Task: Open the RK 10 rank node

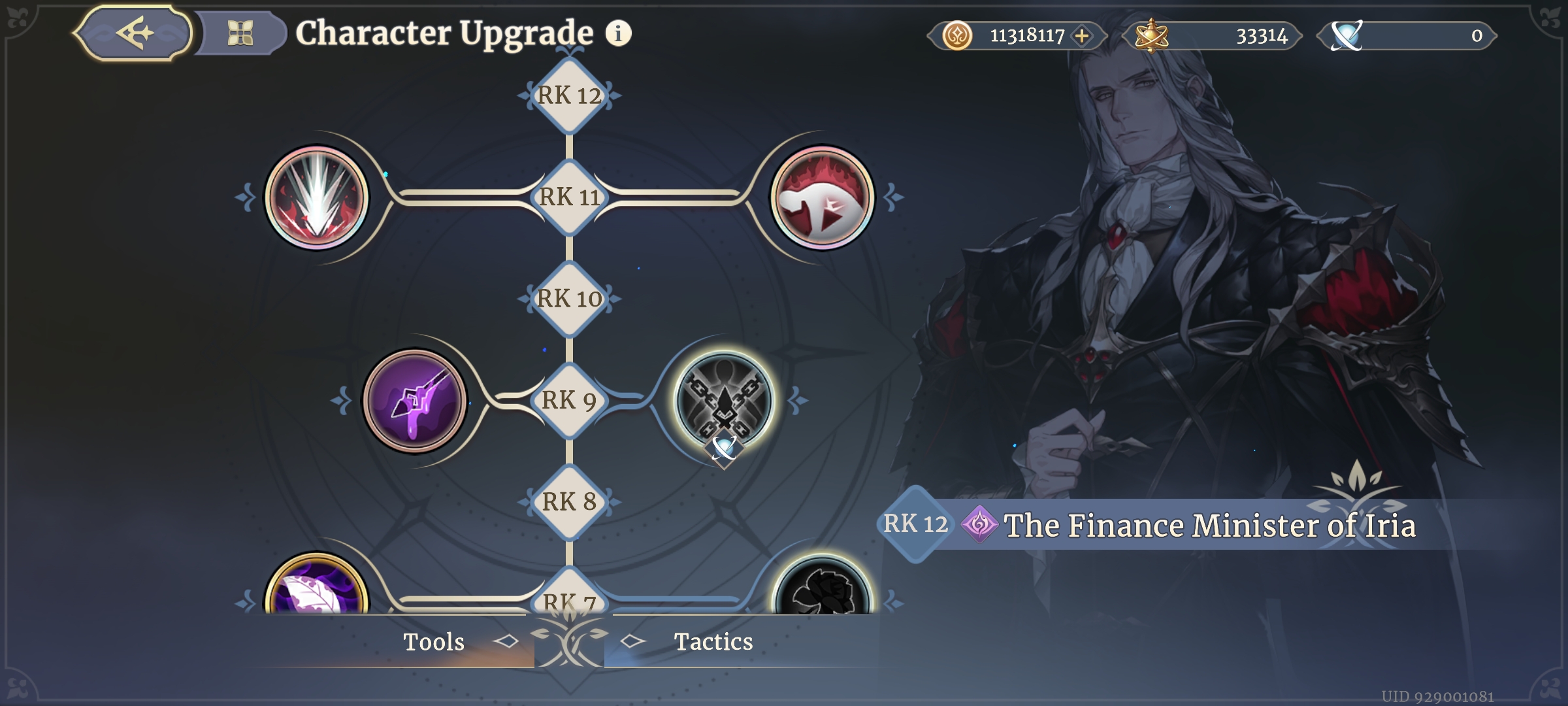Action: [569, 299]
